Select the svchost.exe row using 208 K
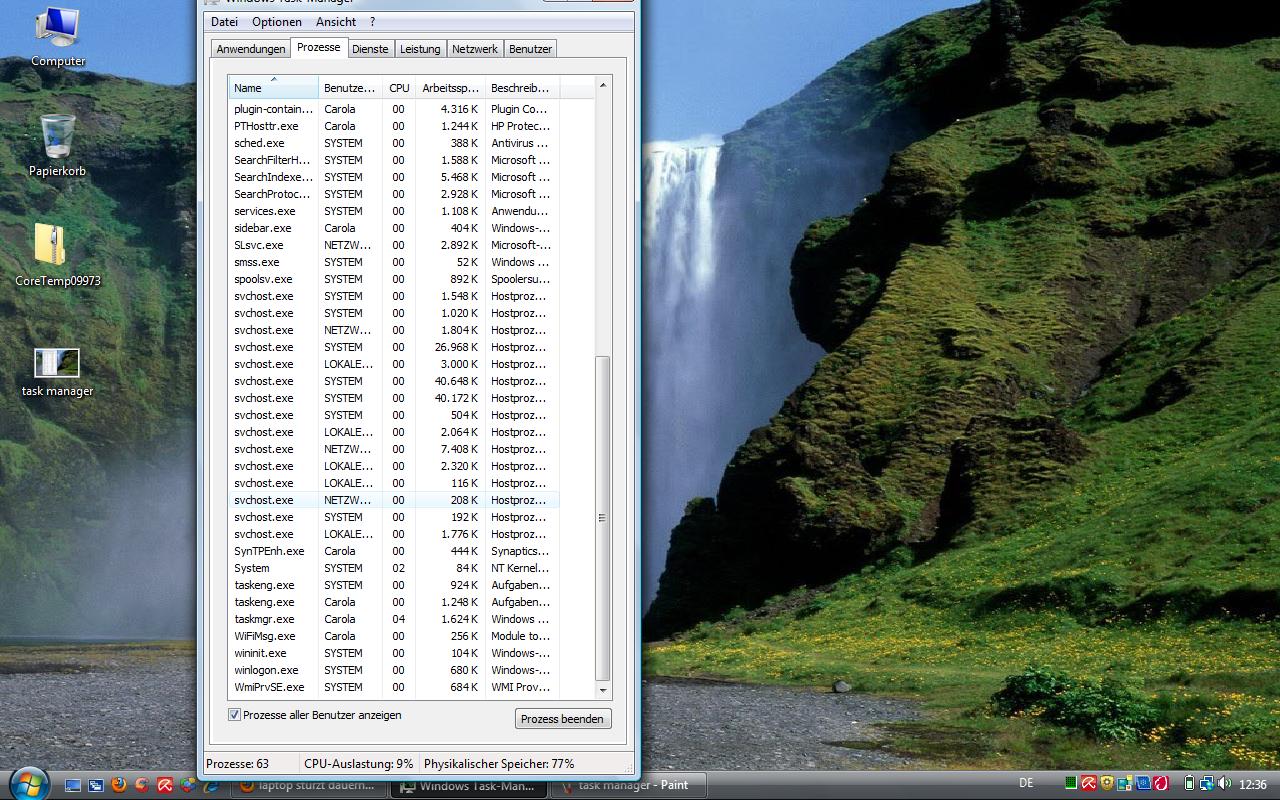Image resolution: width=1280 pixels, height=800 pixels. [393, 500]
